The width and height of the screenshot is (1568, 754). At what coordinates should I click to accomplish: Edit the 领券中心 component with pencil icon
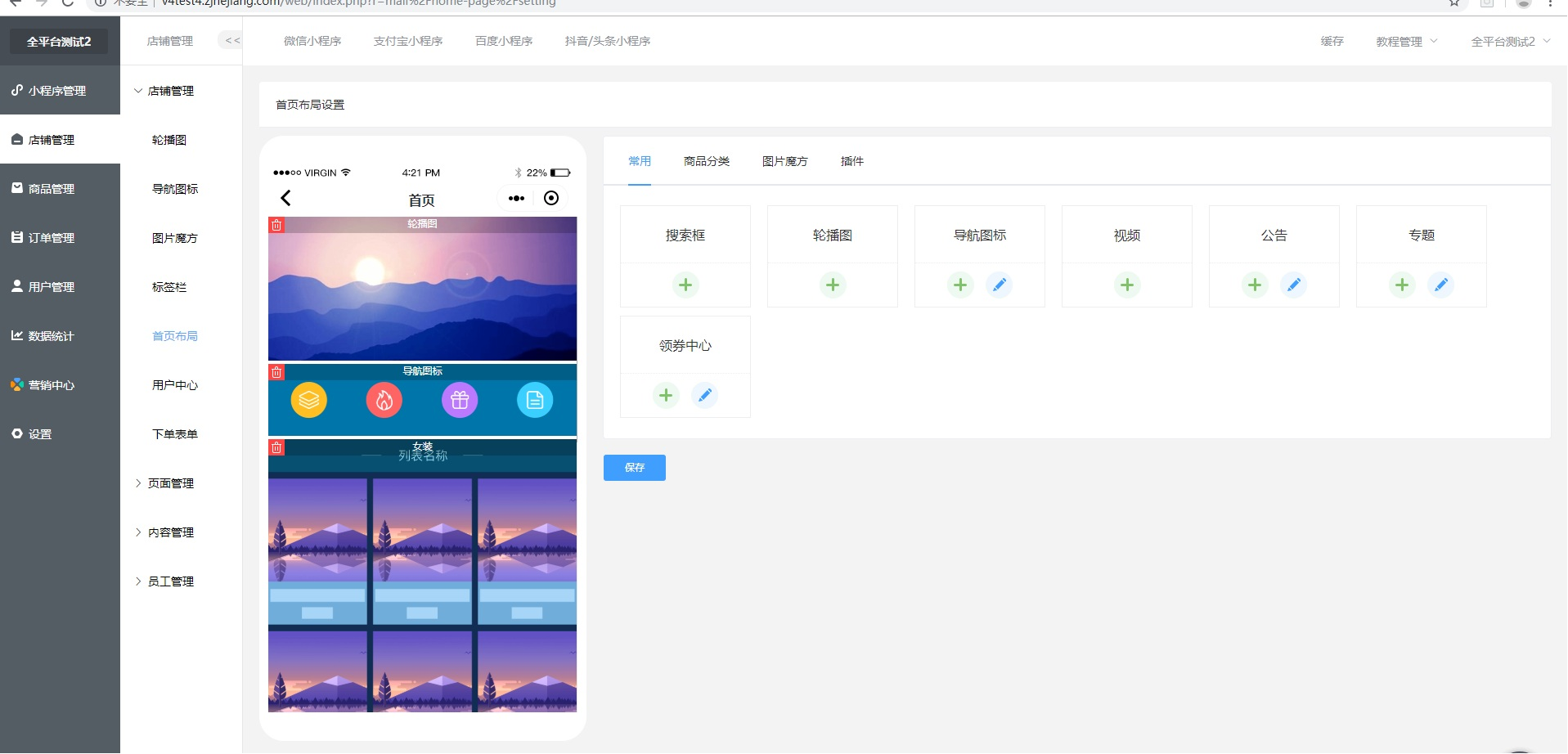[705, 395]
